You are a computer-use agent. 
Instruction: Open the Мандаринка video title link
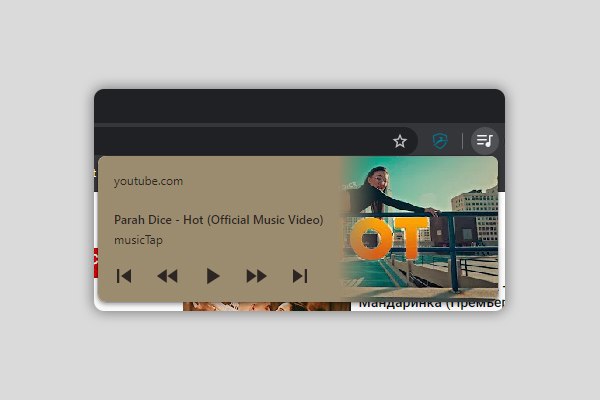pos(431,304)
